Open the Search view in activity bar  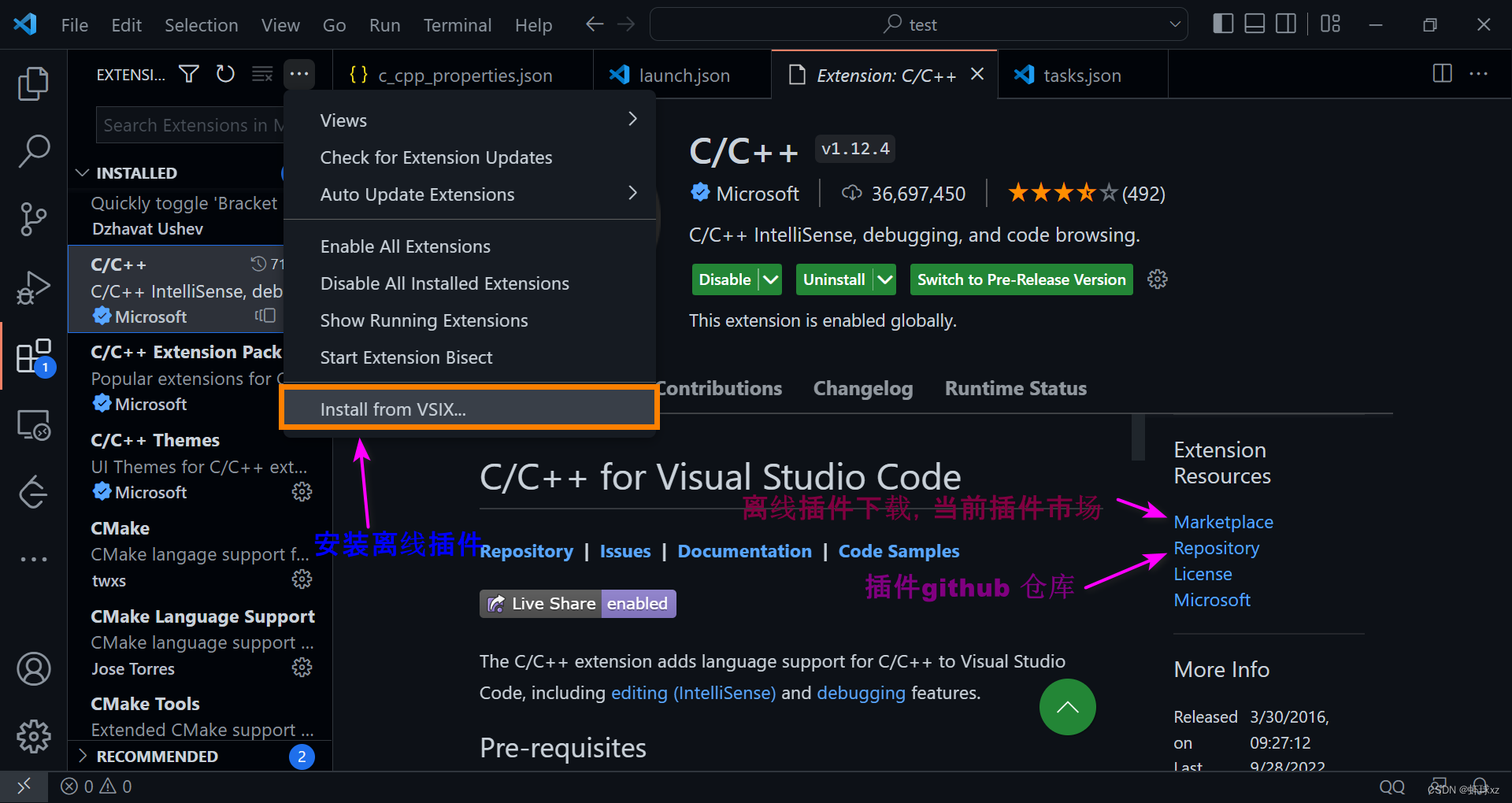(33, 150)
